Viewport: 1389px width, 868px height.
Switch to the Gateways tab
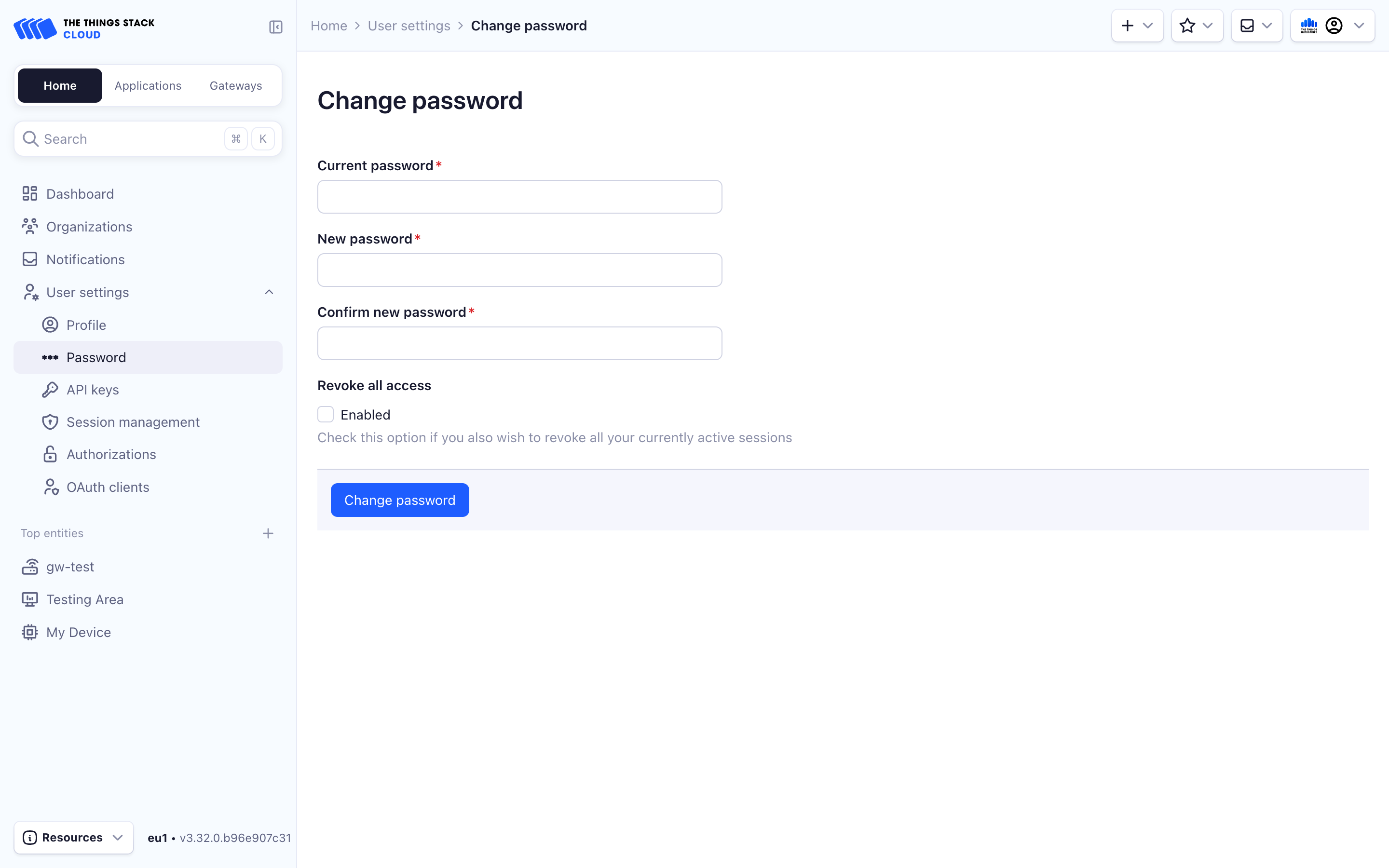pos(235,85)
